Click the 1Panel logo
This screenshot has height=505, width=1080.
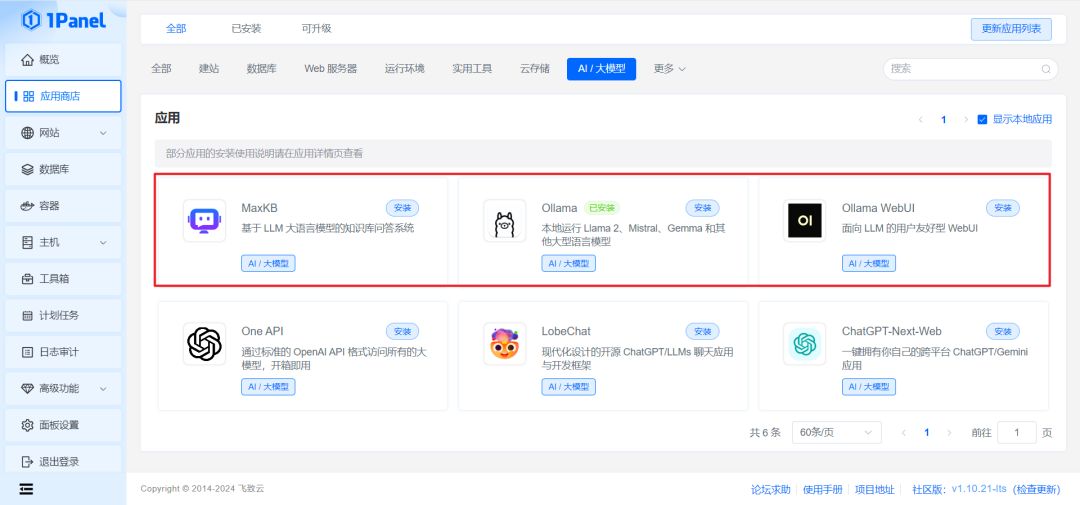point(63,20)
